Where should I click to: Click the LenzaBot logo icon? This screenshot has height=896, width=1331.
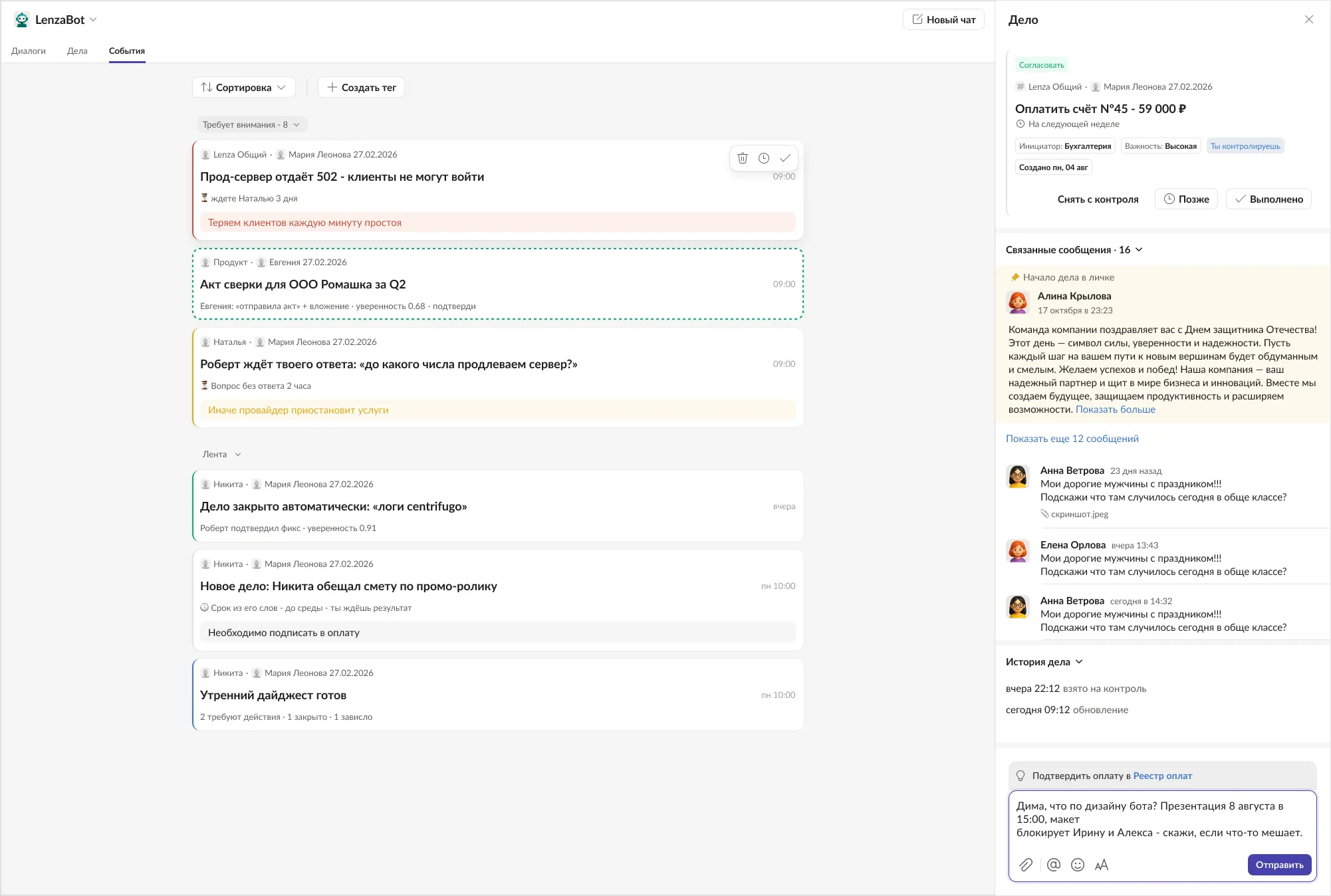pyautogui.click(x=22, y=19)
